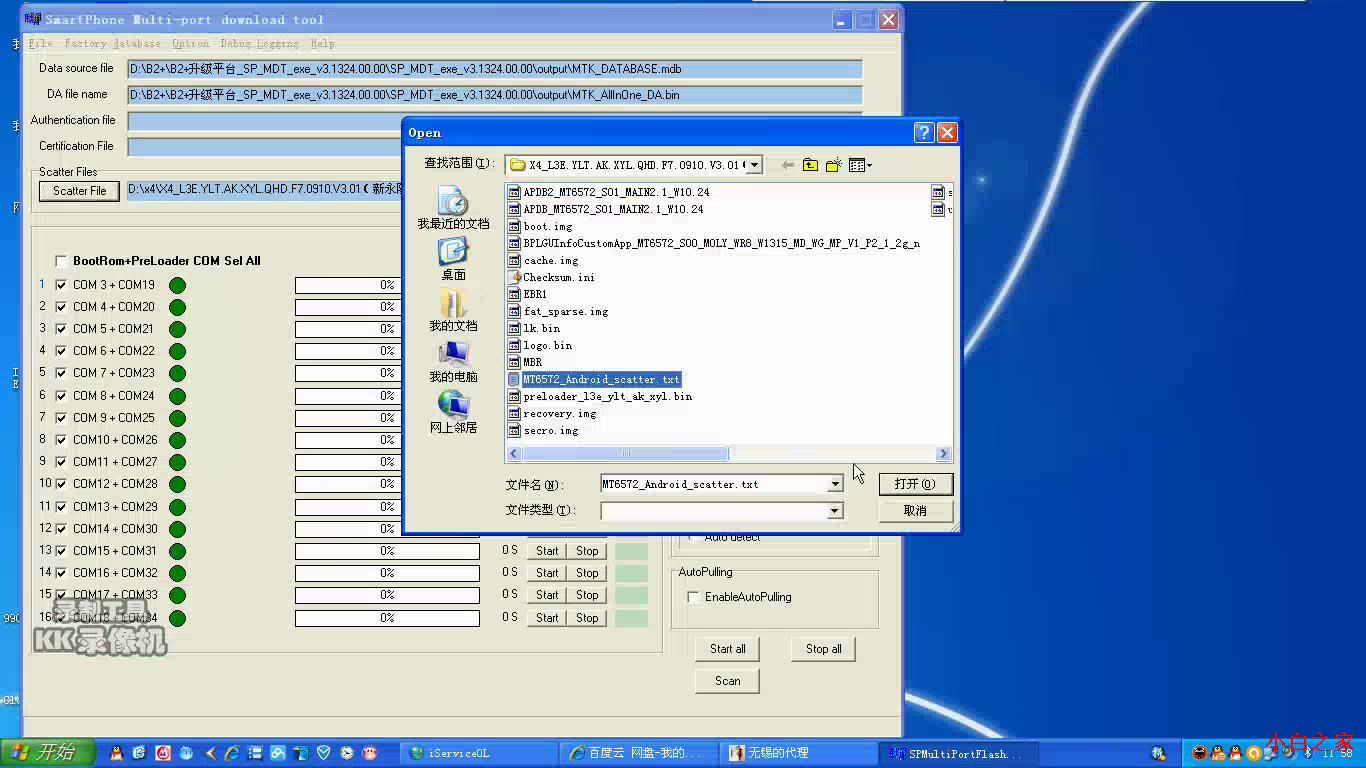1366x768 pixels.
Task: Go up one folder level in Open dialog
Action: [x=810, y=165]
